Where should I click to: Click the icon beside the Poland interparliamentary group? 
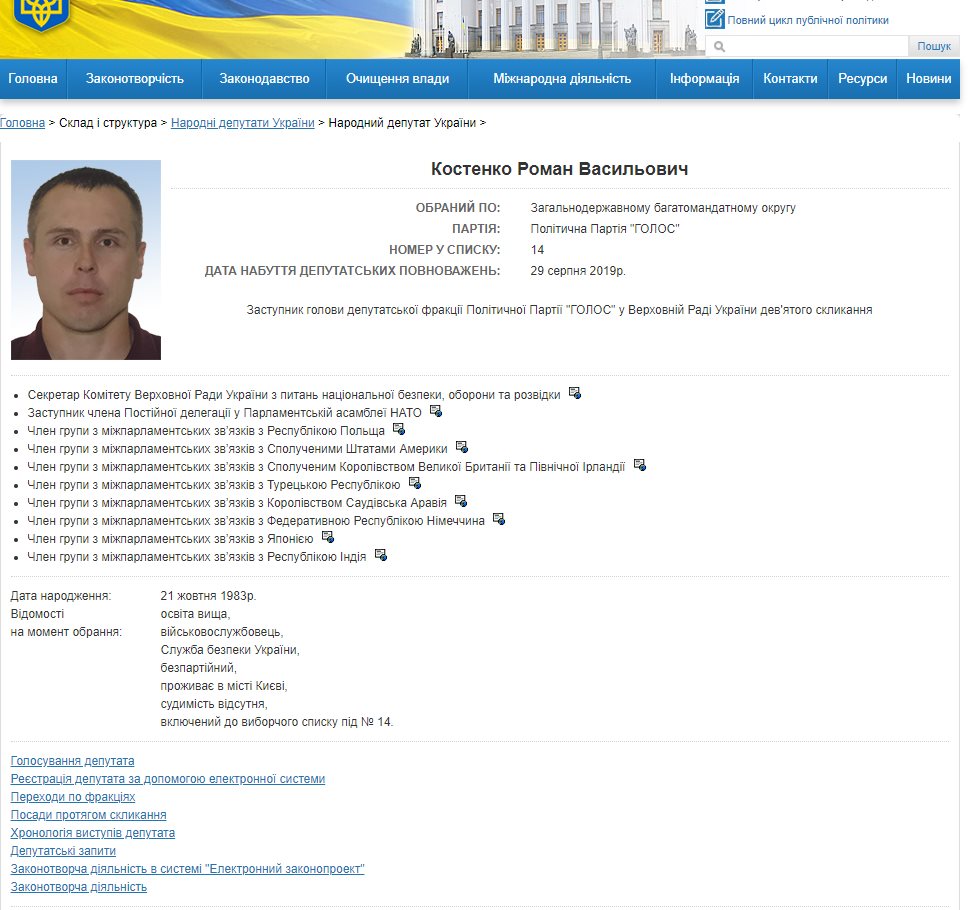tap(399, 429)
